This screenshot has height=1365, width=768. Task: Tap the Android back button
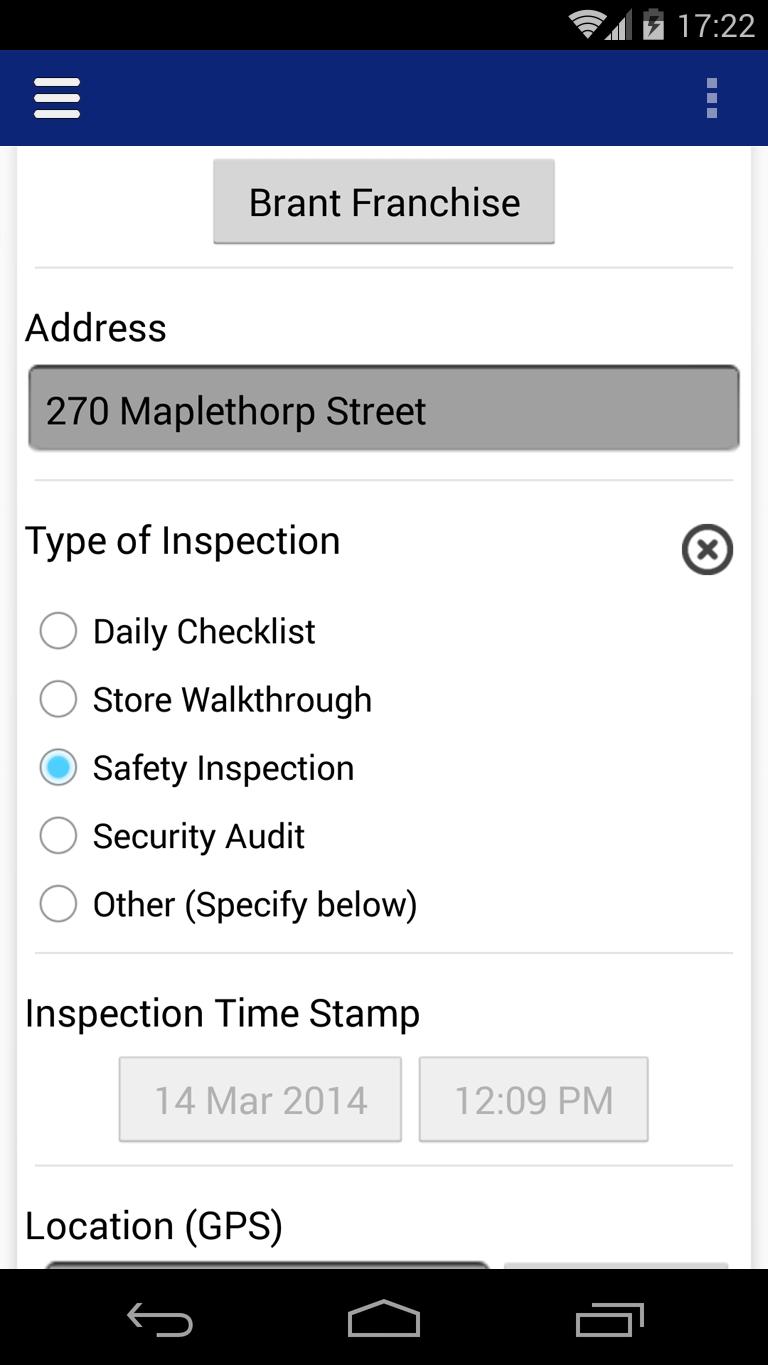[159, 1319]
